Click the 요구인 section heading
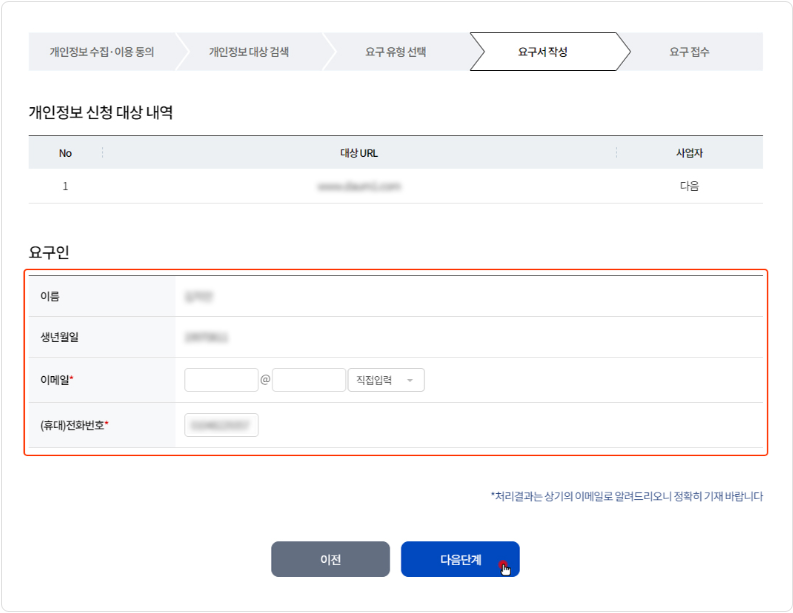Image resolution: width=793 pixels, height=613 pixels. click(x=49, y=252)
